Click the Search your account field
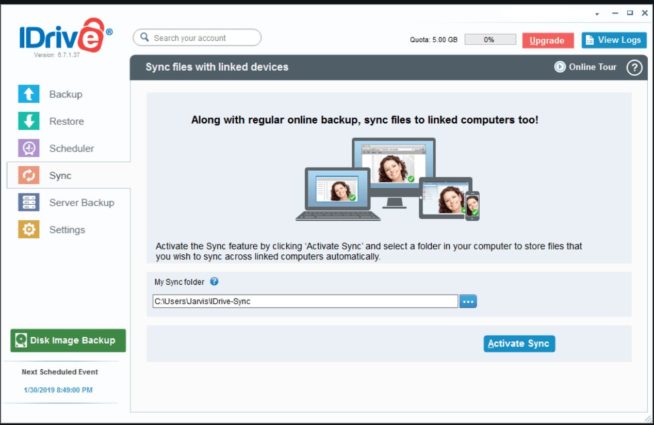654x425 pixels. 197,38
